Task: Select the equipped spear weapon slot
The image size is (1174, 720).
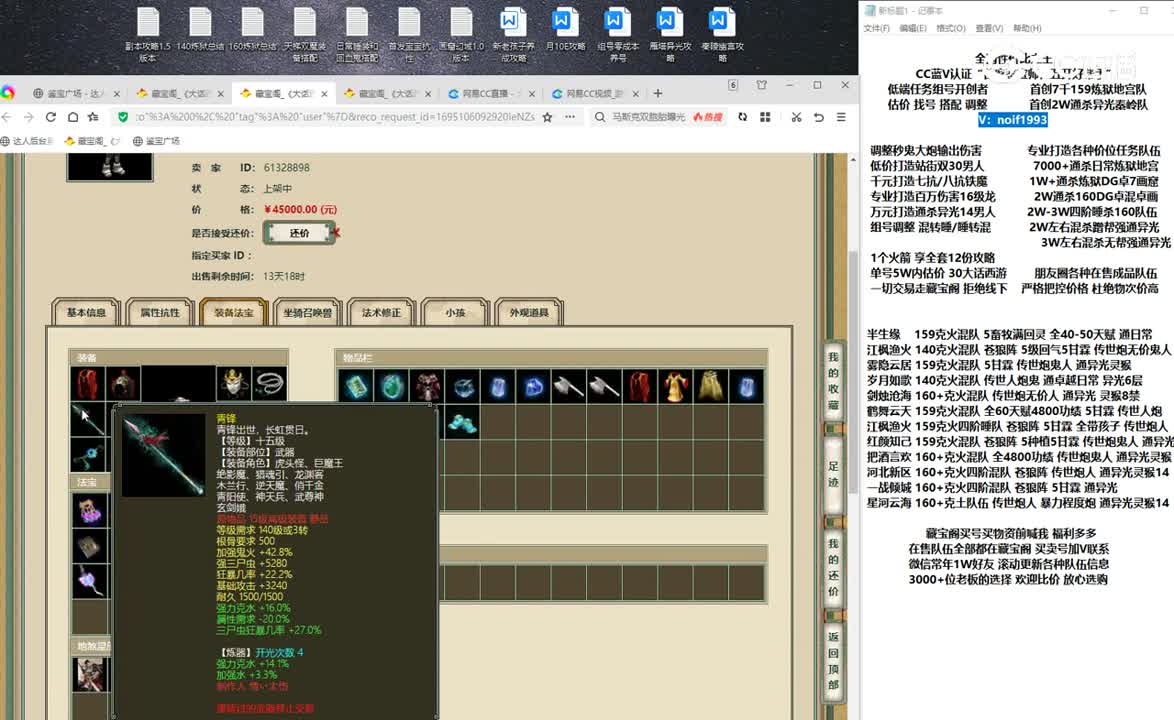Action: 88,419
